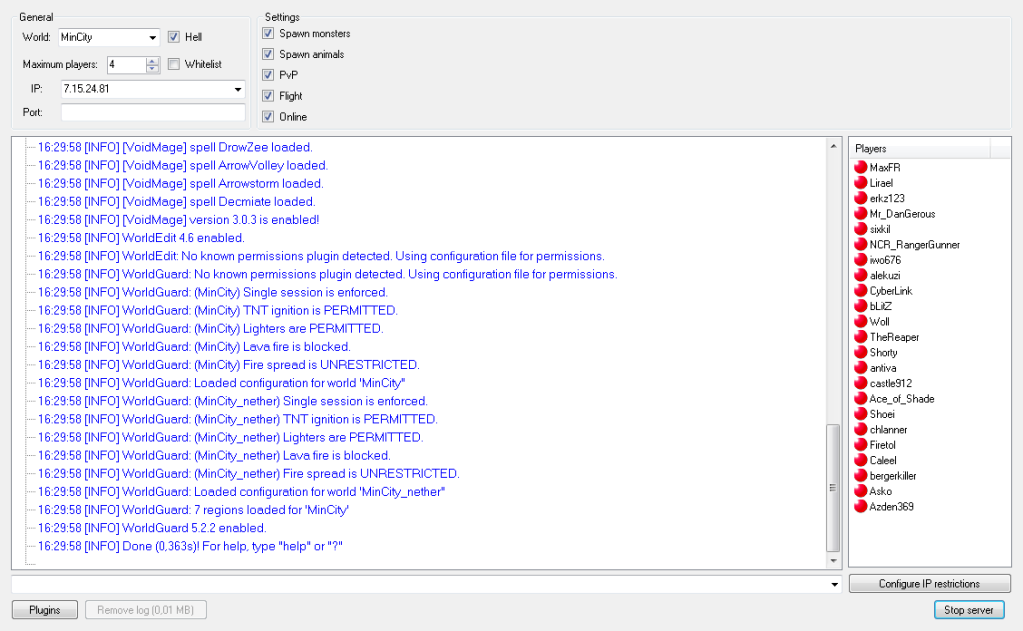Toggle the Flight checkbox
This screenshot has height=631, width=1023.
tap(268, 96)
